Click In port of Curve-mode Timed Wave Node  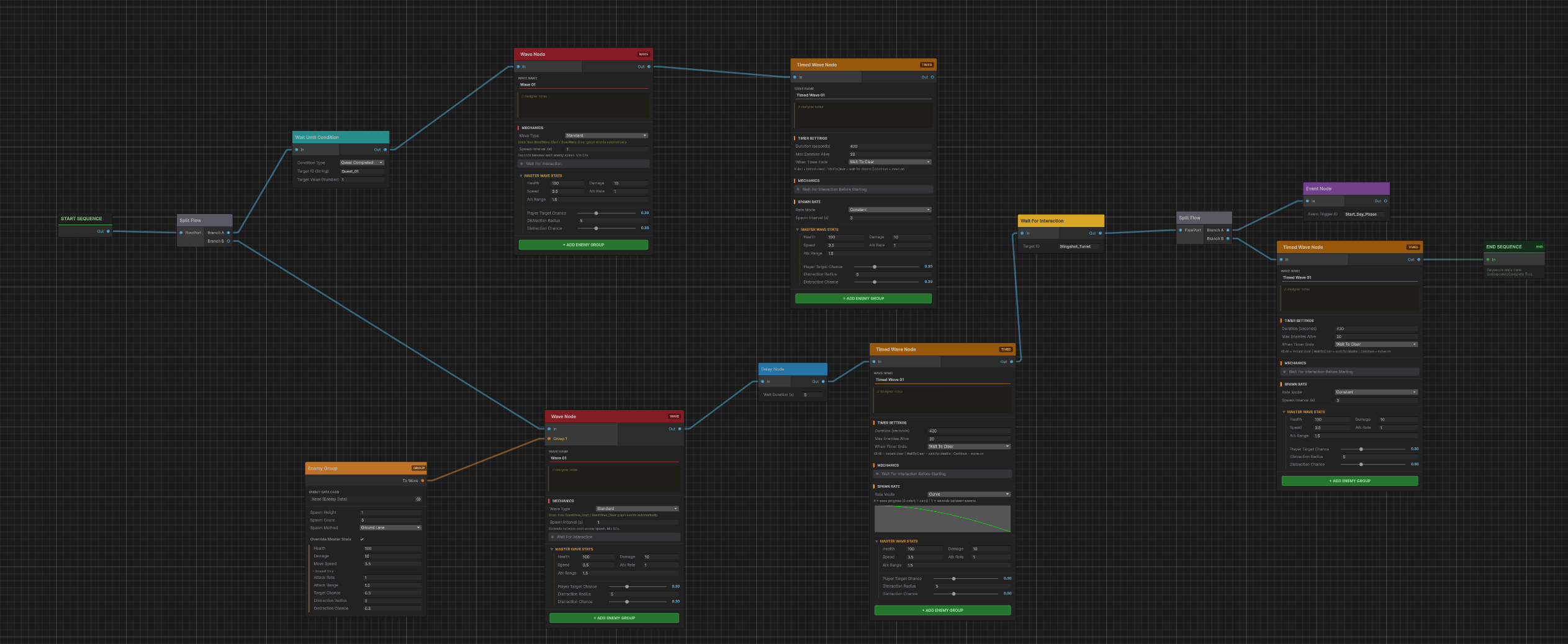pos(874,362)
